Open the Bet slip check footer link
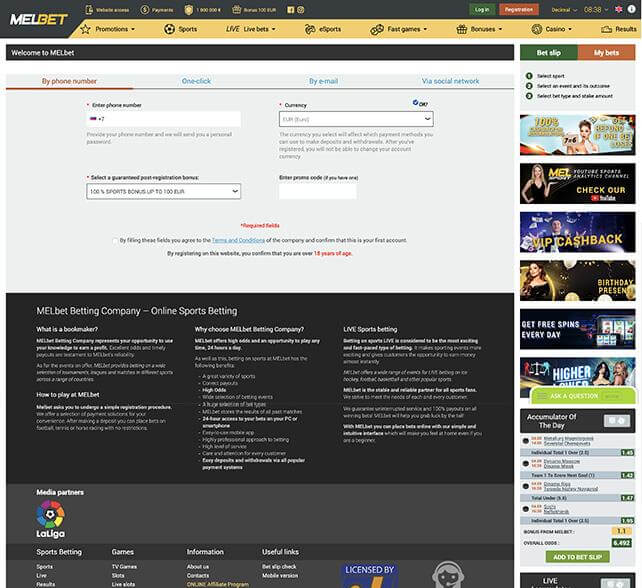Image resolution: width=642 pixels, height=588 pixels. tap(279, 567)
